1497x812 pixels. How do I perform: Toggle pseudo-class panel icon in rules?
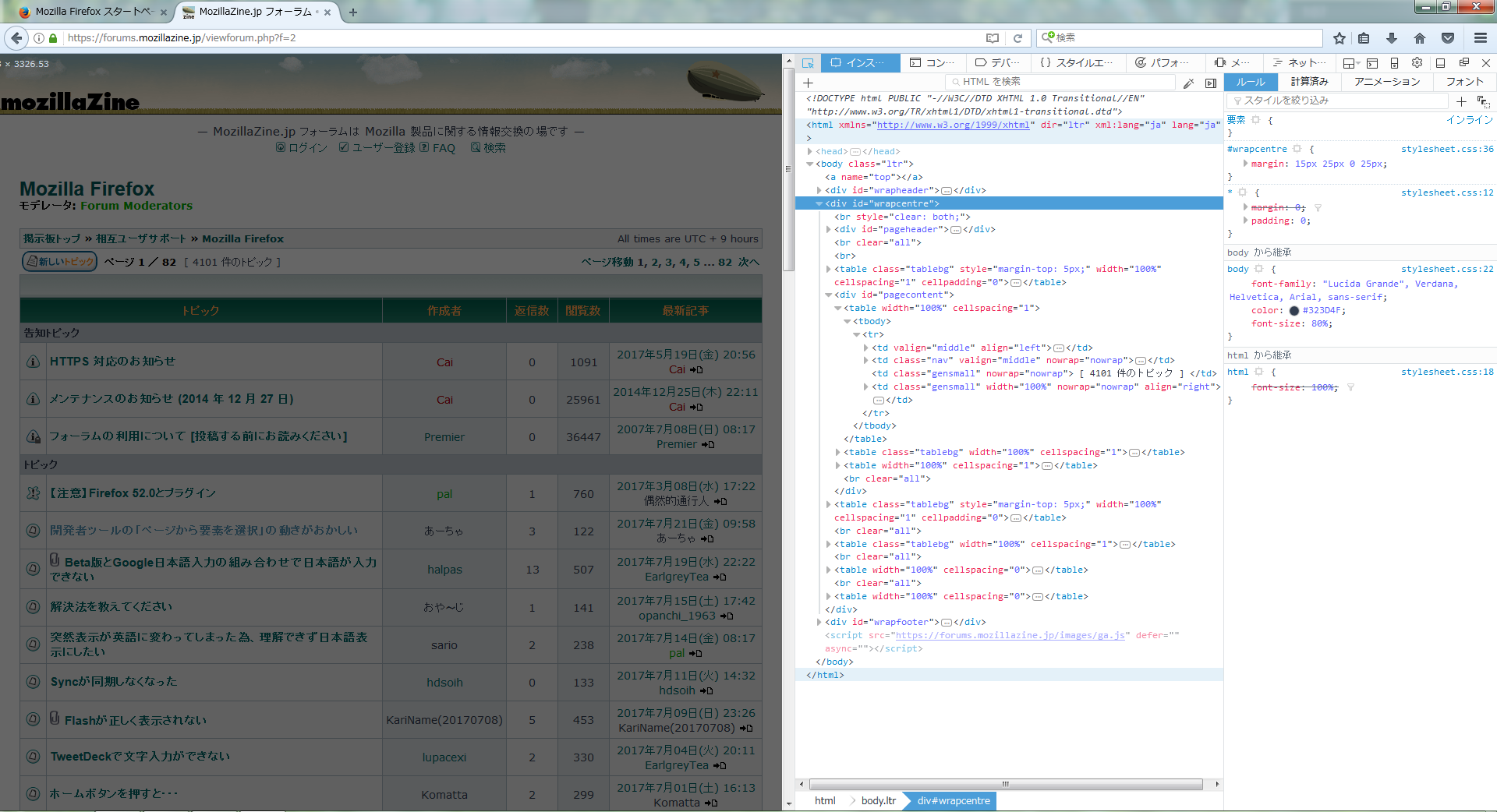pyautogui.click(x=1483, y=101)
